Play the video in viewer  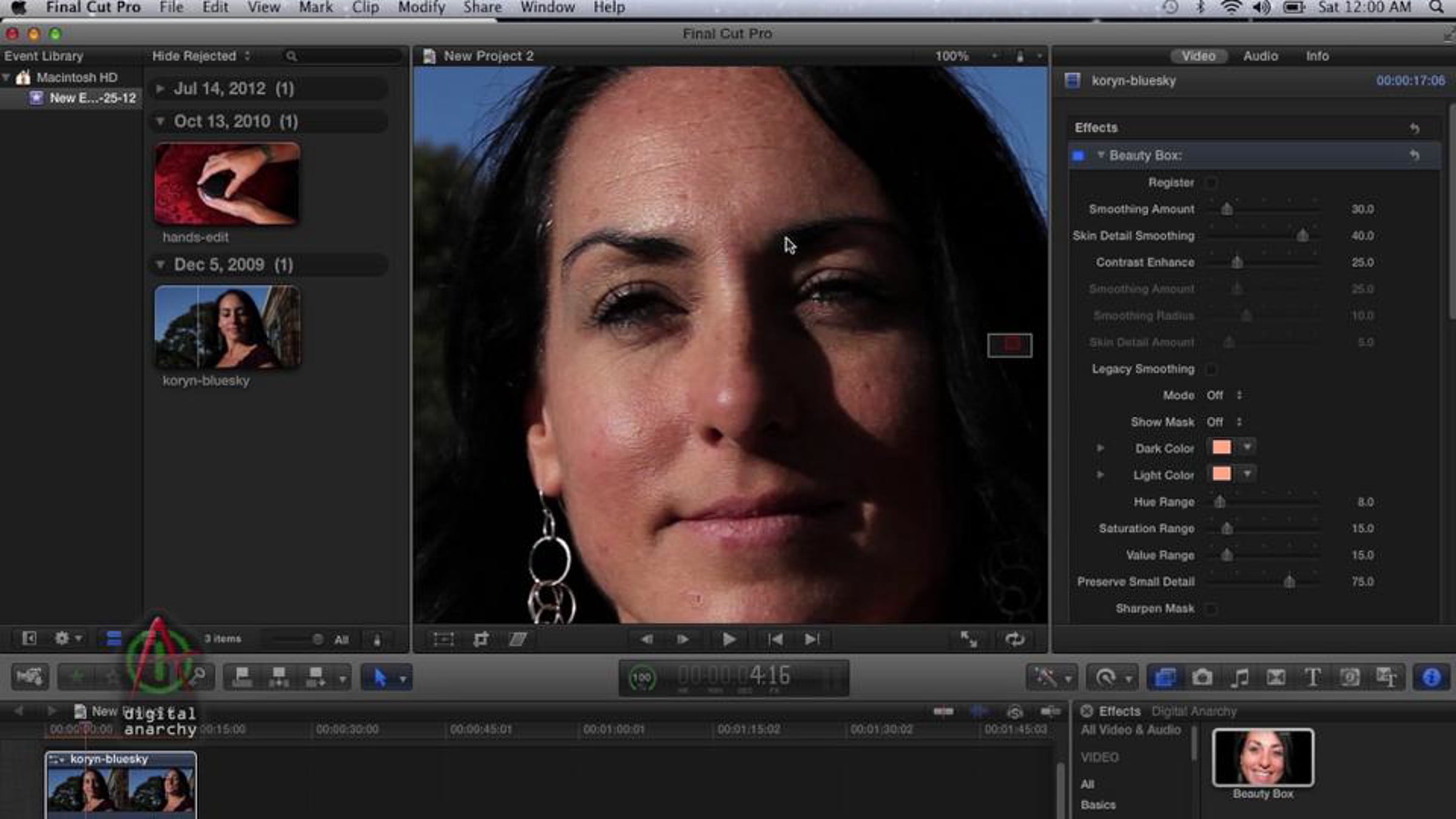(729, 639)
